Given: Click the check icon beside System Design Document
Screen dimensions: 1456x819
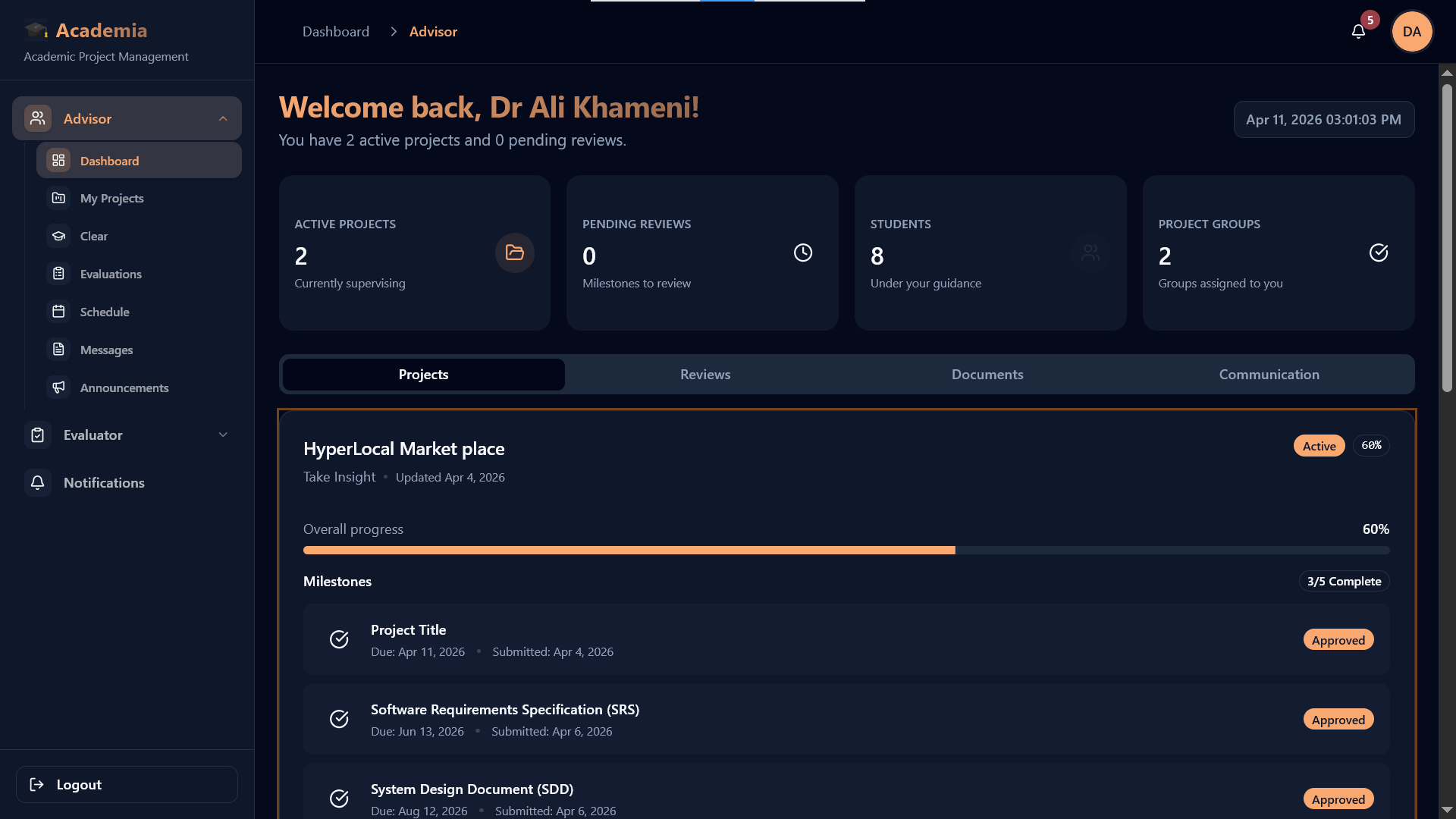Looking at the screenshot, I should point(339,799).
